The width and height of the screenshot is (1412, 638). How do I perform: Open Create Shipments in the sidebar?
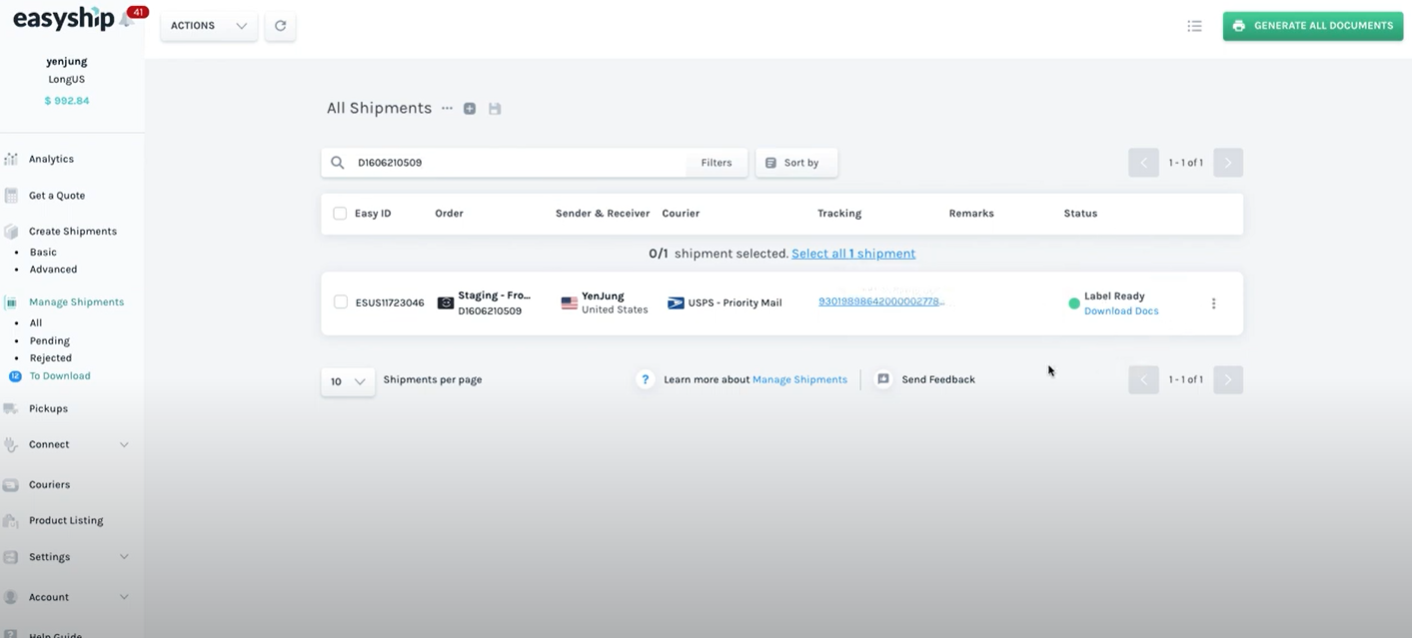(x=73, y=231)
